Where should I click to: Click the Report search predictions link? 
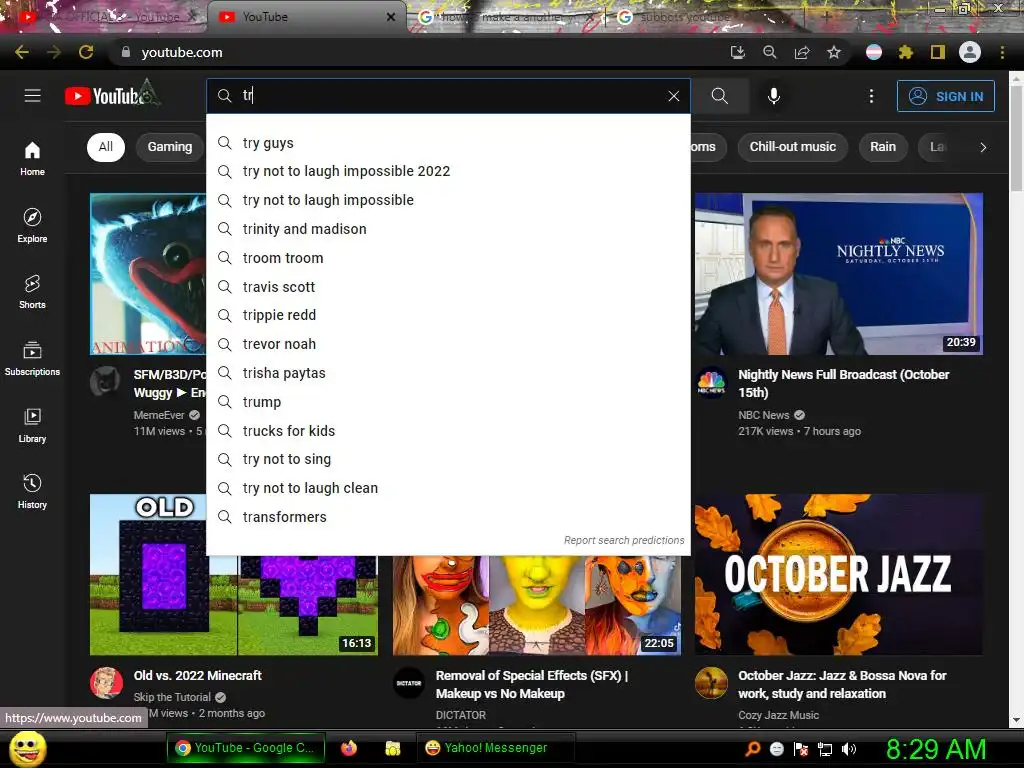[624, 540]
